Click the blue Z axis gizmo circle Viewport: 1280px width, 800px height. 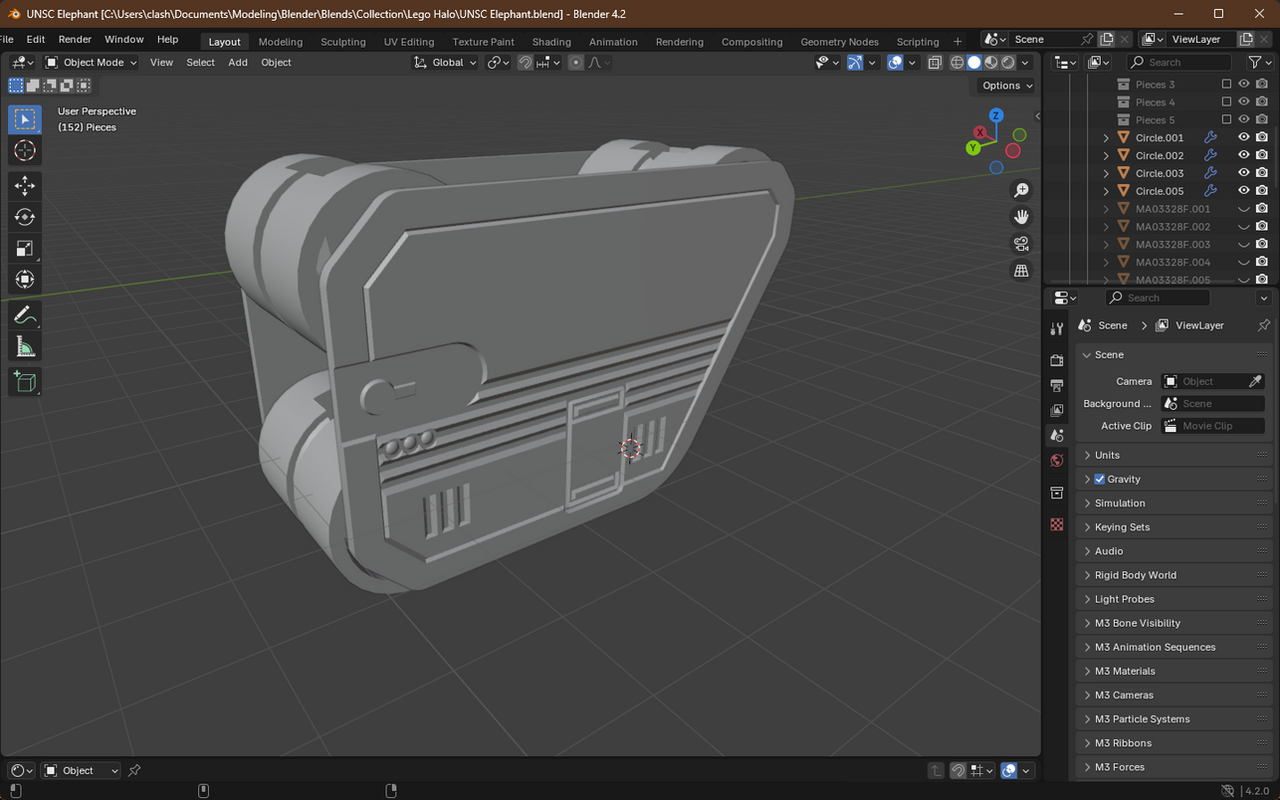(x=997, y=116)
